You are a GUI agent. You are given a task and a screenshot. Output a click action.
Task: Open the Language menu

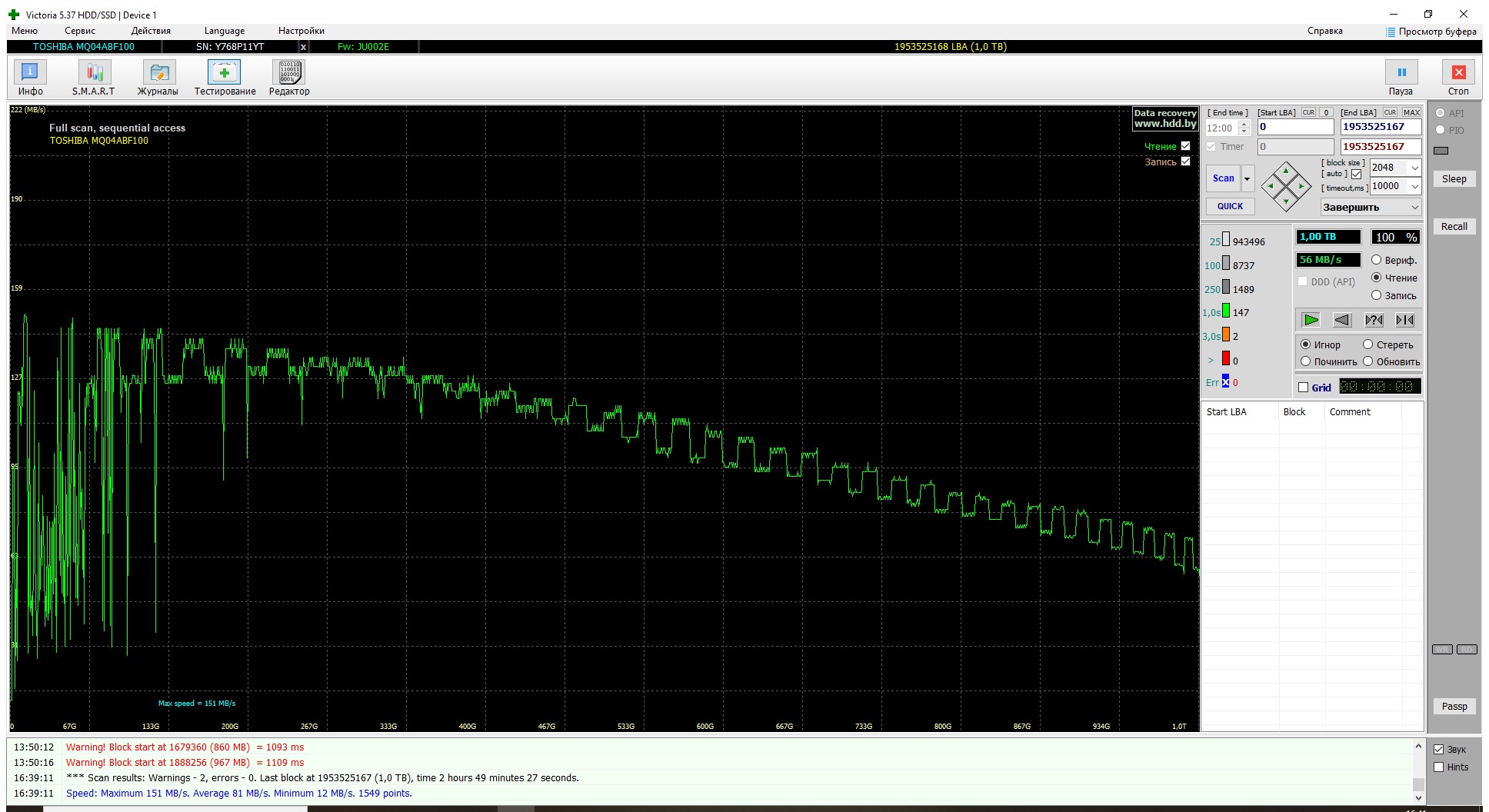click(x=225, y=31)
